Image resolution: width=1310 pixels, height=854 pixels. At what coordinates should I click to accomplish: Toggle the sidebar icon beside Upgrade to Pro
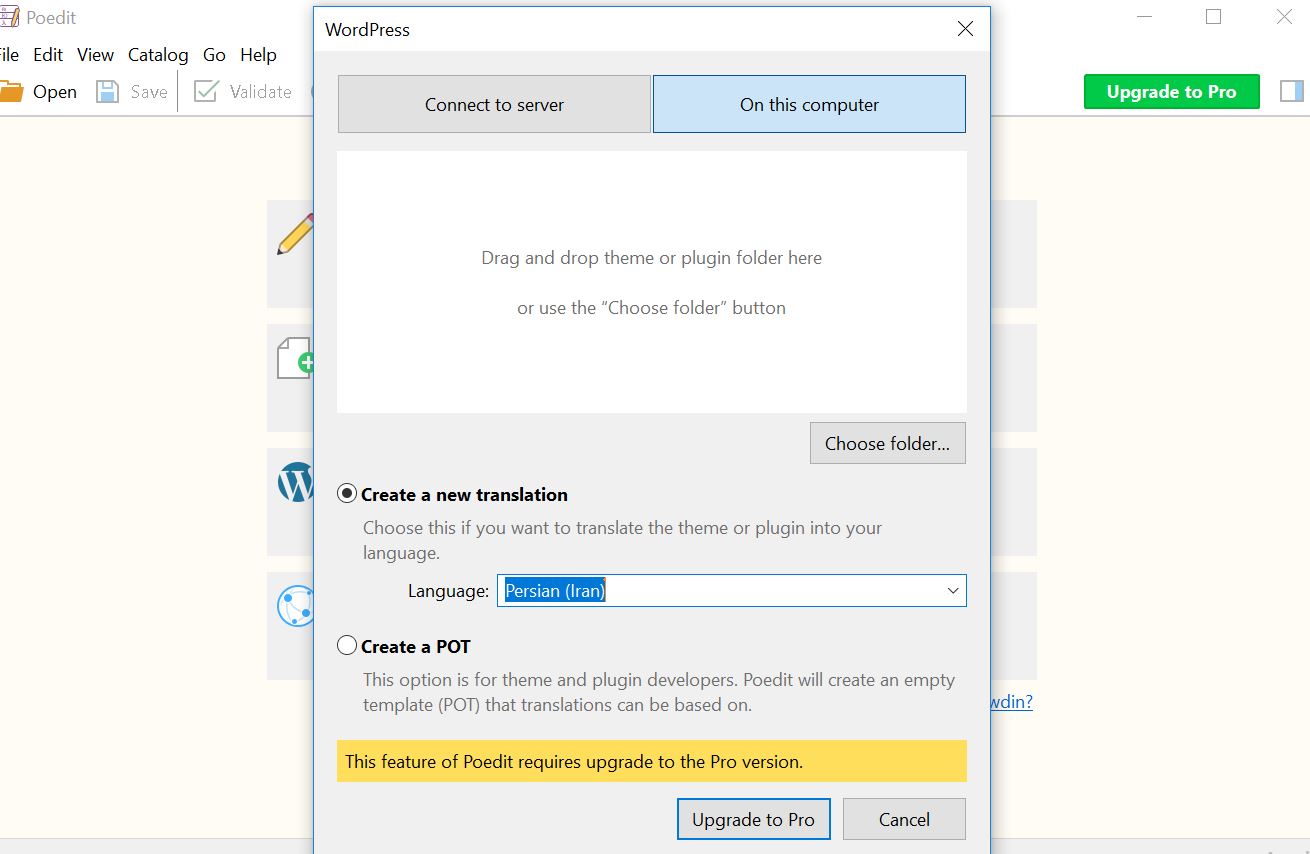point(1291,92)
